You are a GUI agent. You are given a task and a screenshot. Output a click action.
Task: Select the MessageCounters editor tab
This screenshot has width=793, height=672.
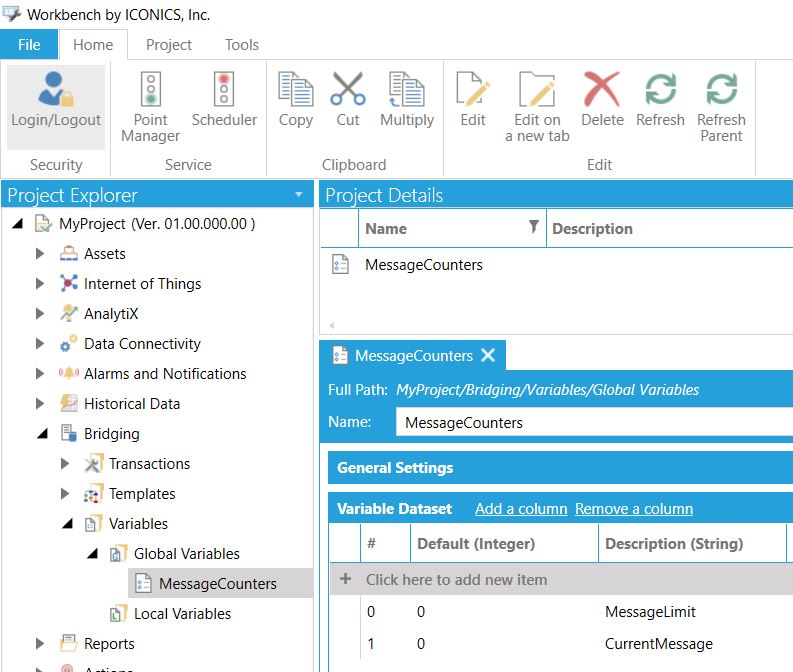[413, 355]
